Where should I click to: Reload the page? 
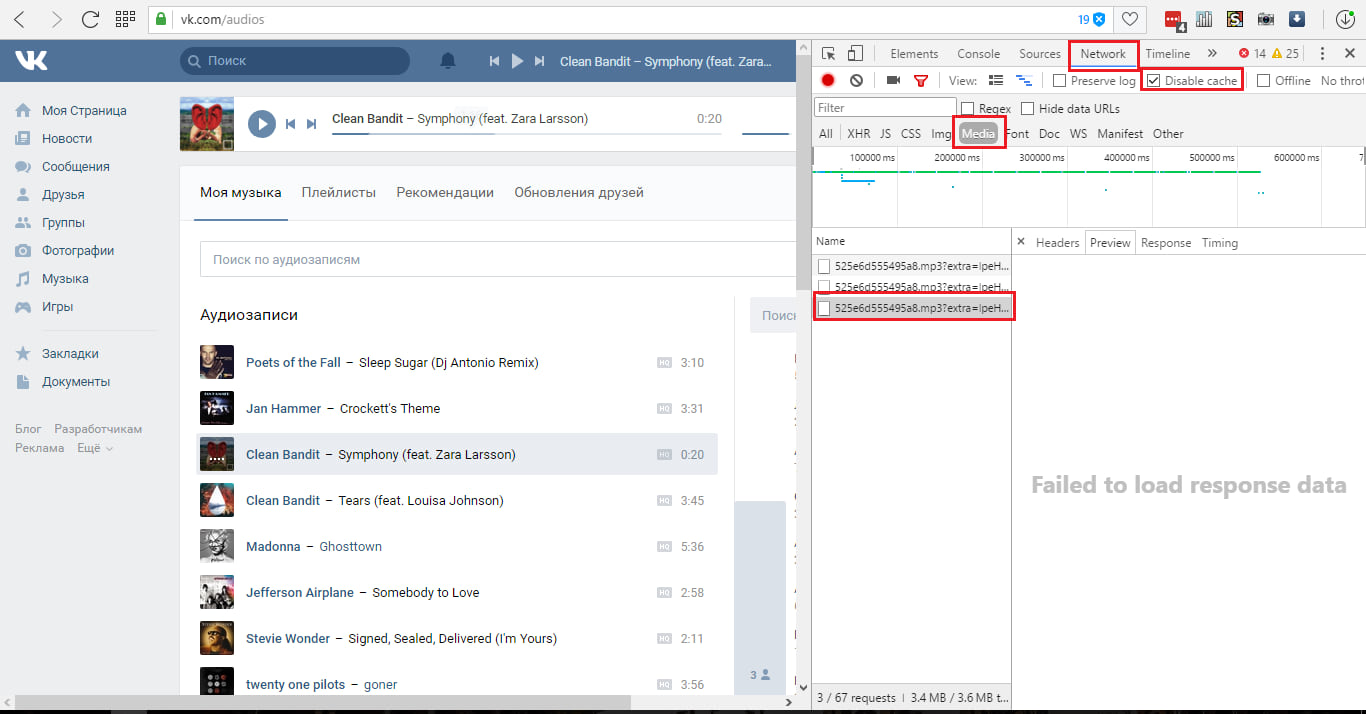click(x=90, y=19)
